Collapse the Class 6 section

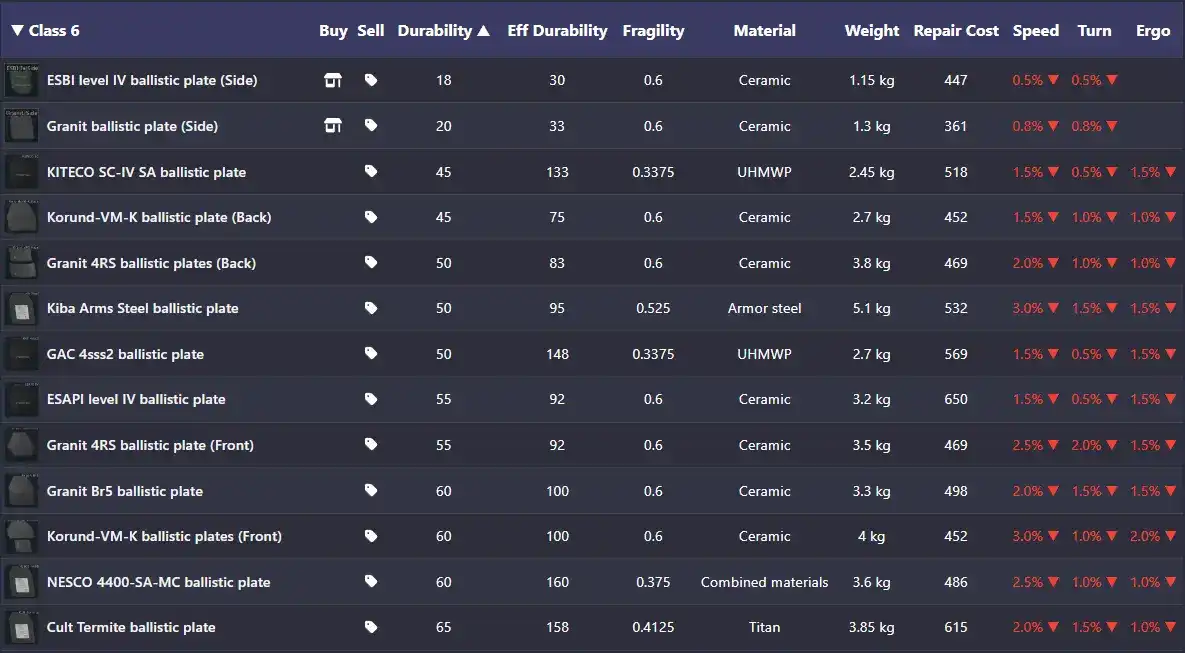[x=17, y=30]
